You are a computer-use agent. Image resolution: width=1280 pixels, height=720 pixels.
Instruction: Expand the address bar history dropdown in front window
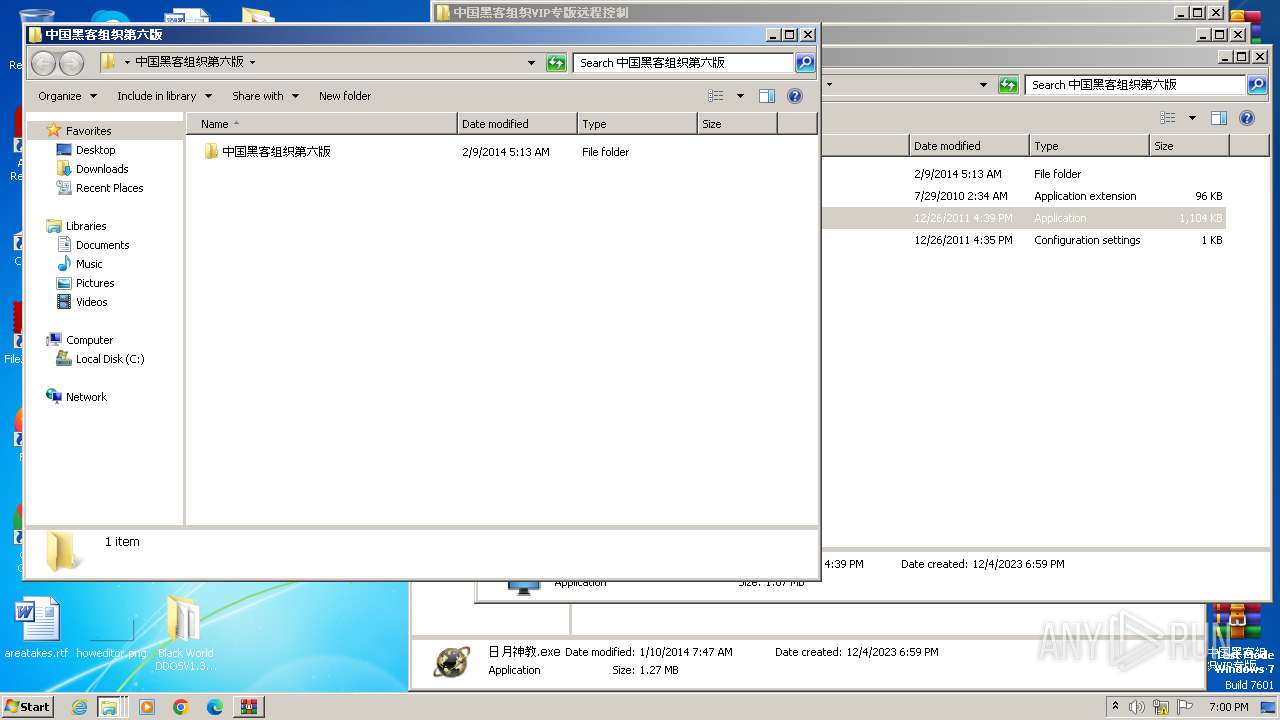point(532,62)
